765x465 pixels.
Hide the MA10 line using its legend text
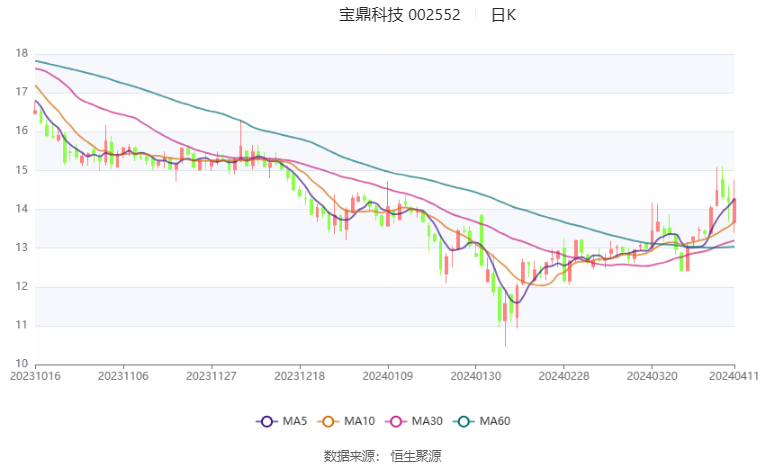point(358,422)
